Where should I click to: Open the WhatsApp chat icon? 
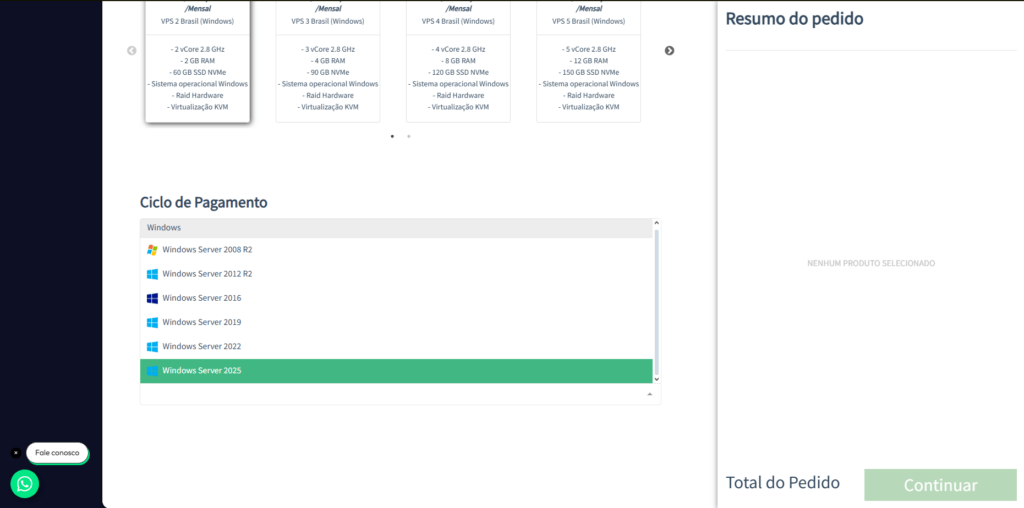(25, 484)
